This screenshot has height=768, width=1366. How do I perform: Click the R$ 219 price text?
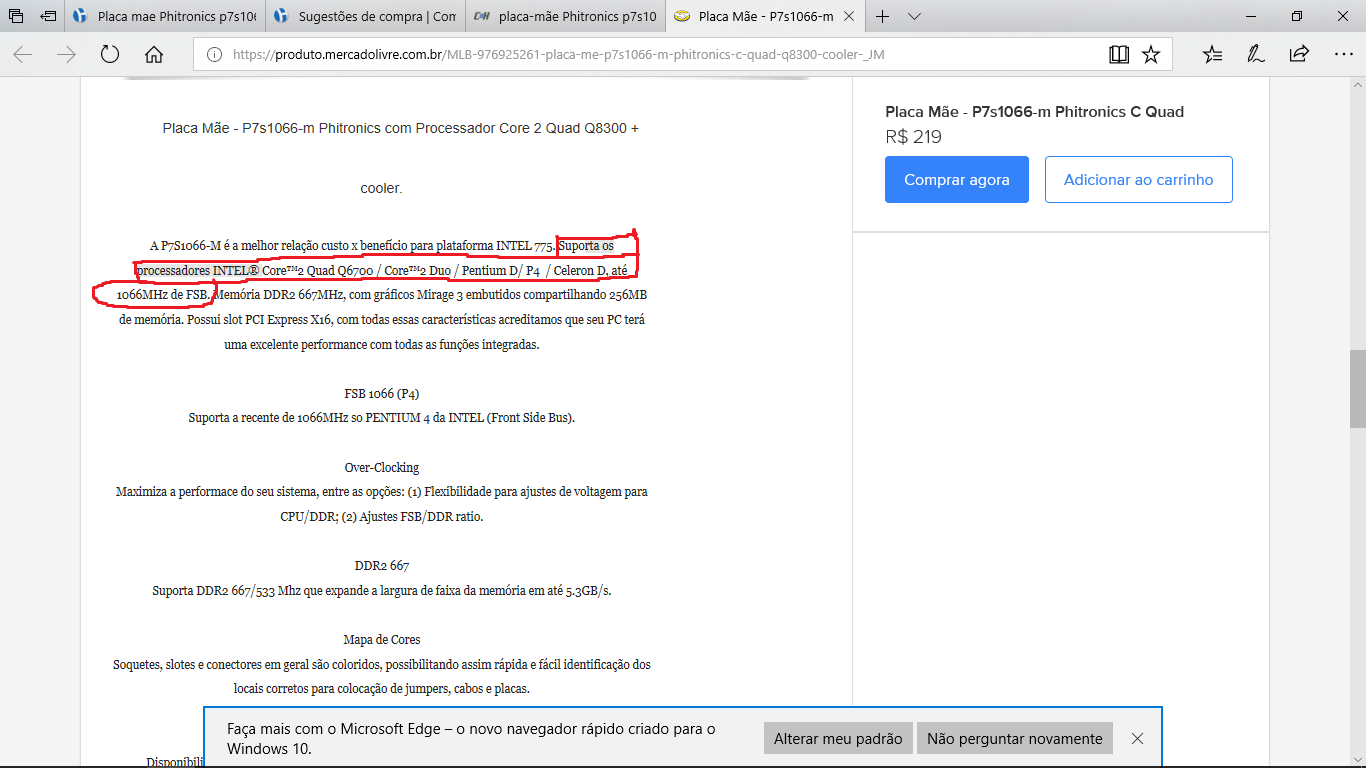913,137
